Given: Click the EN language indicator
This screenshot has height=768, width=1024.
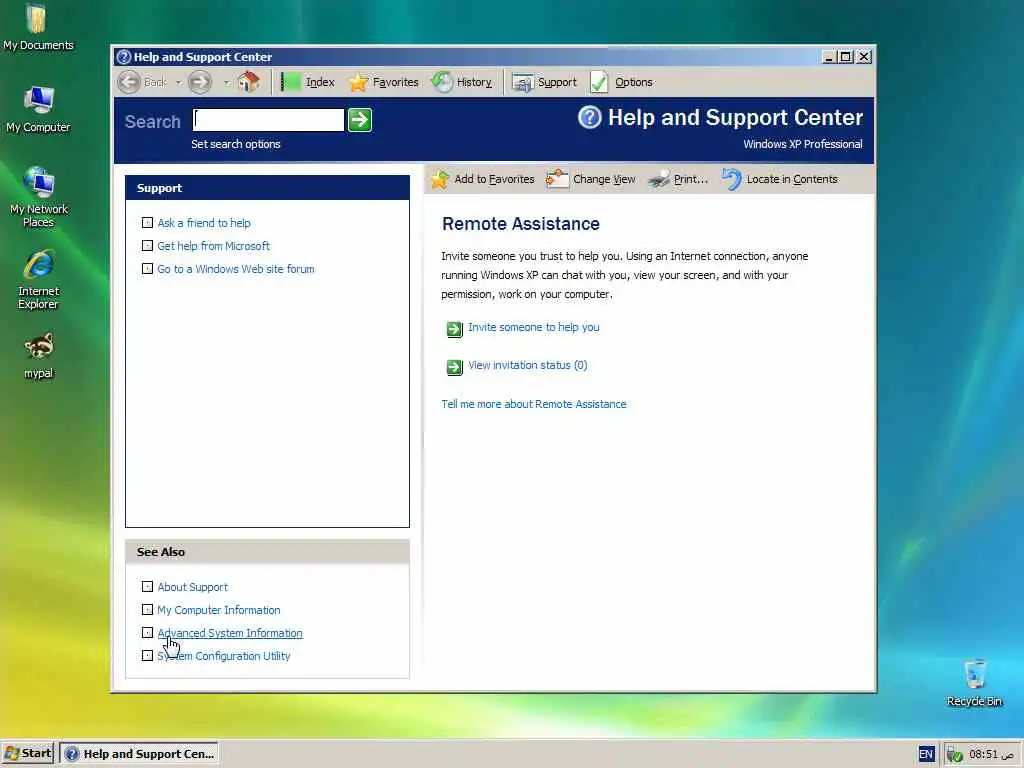Looking at the screenshot, I should click(926, 754).
